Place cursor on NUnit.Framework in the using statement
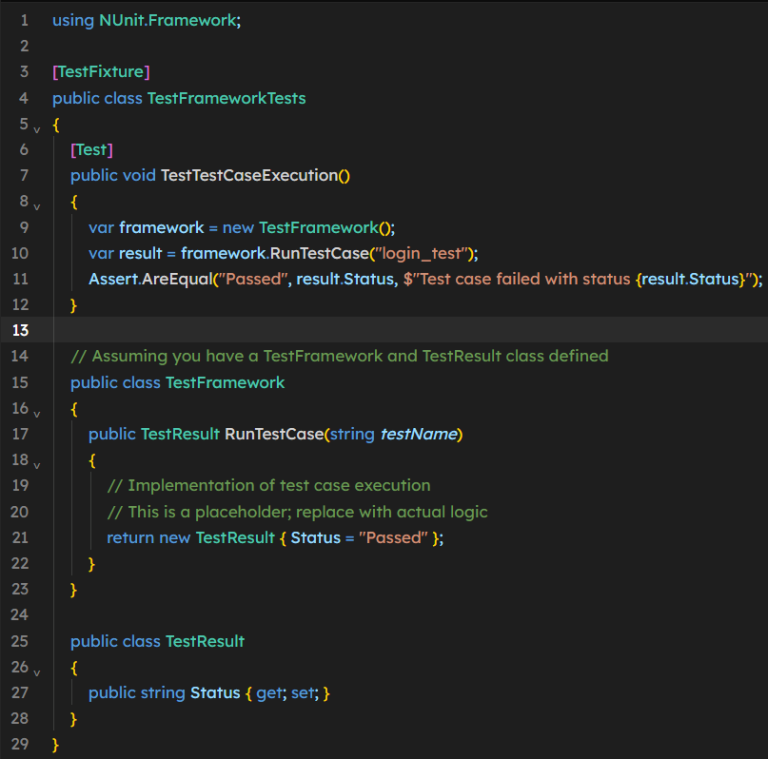The width and height of the screenshot is (768, 759). pyautogui.click(x=168, y=20)
